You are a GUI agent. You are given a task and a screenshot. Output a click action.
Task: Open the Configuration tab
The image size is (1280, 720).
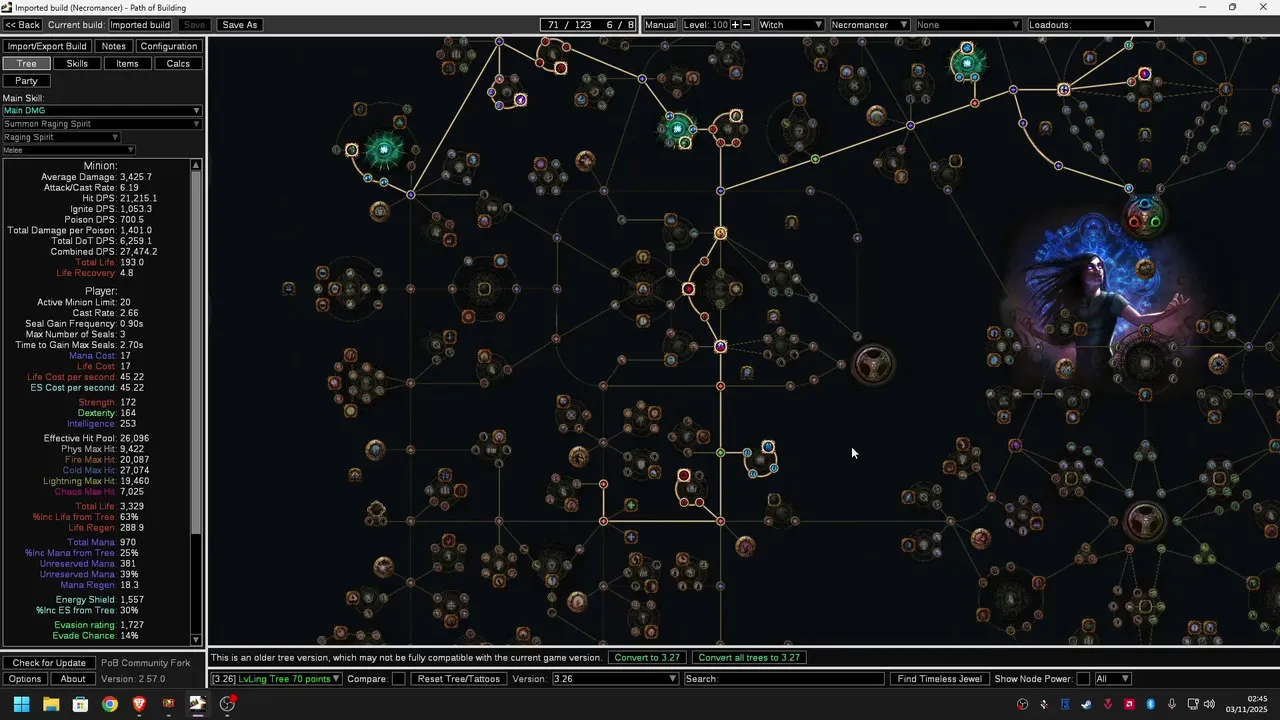[169, 46]
